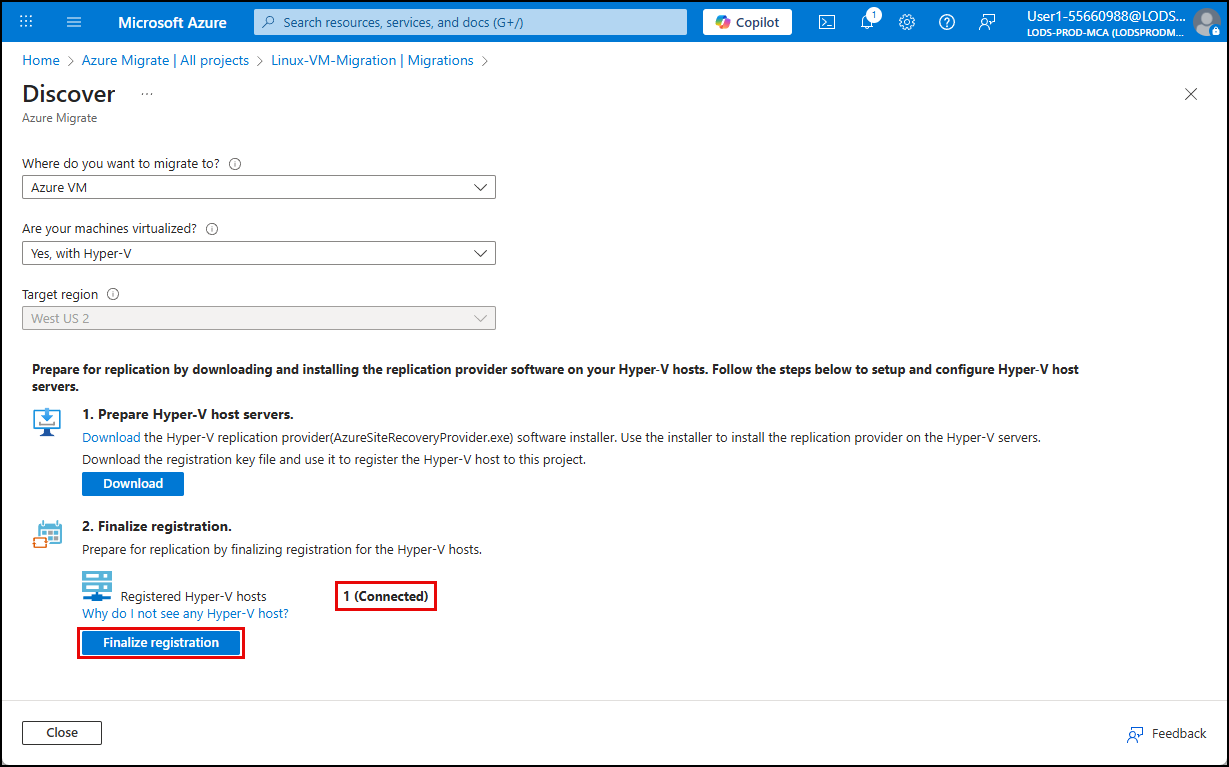1229x767 pixels.
Task: Open the notifications bell
Action: pyautogui.click(x=867, y=22)
